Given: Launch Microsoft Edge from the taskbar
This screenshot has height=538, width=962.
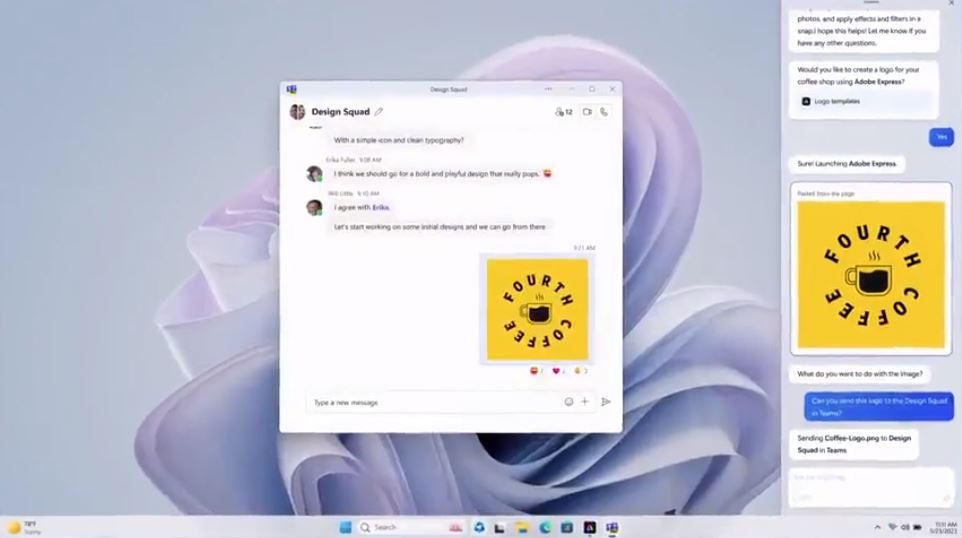Looking at the screenshot, I should pyautogui.click(x=545, y=527).
